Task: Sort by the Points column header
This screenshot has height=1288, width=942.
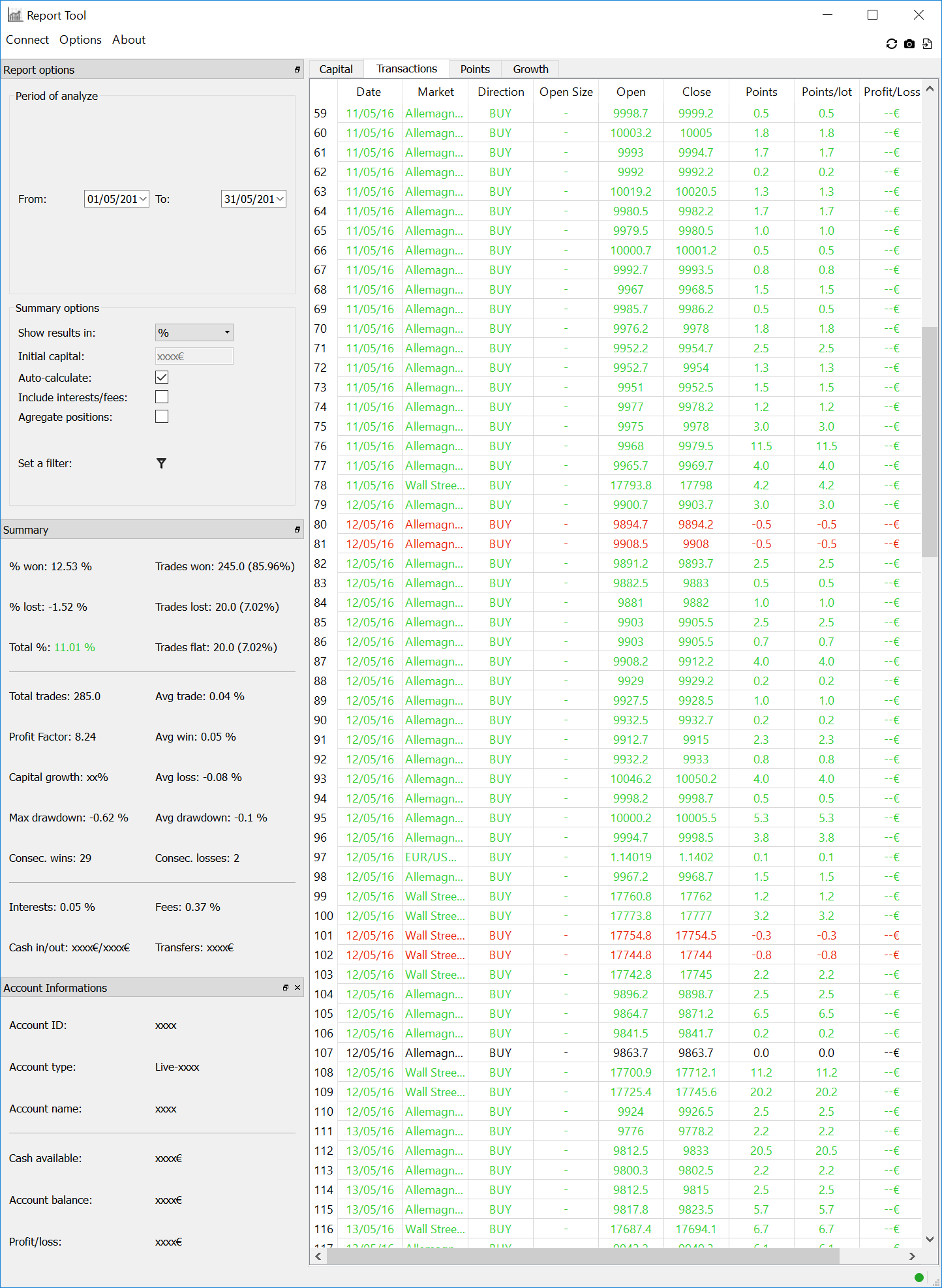Action: pos(761,92)
